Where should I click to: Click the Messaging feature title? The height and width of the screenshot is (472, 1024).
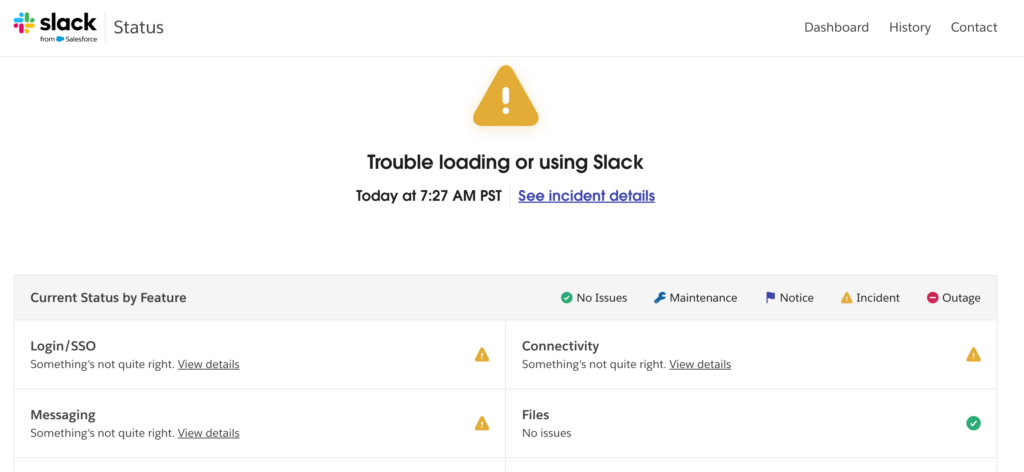[63, 415]
